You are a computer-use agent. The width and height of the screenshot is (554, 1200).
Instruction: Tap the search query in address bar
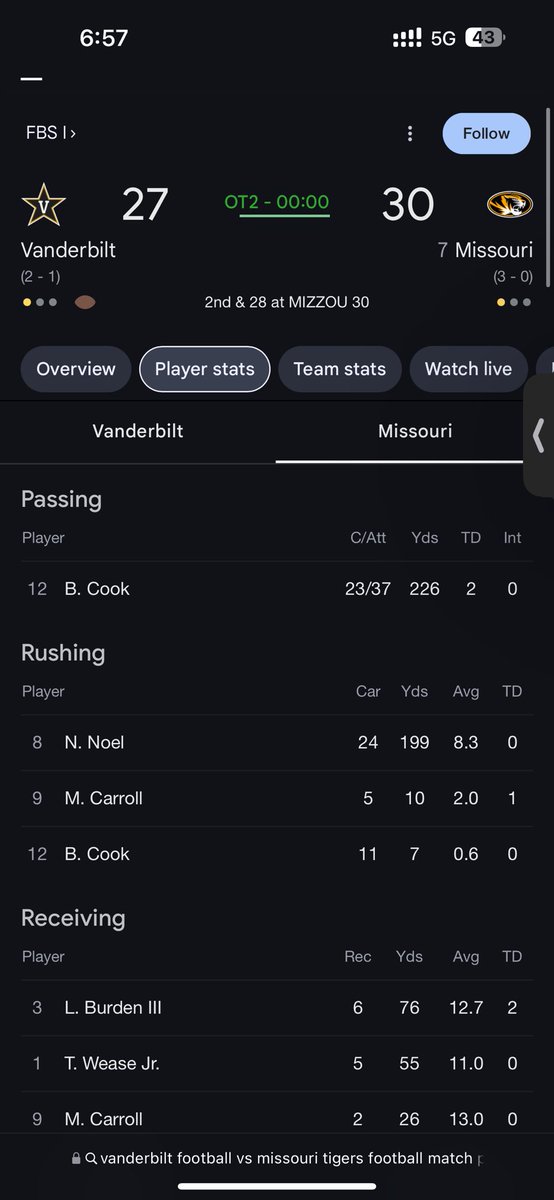point(287,1158)
